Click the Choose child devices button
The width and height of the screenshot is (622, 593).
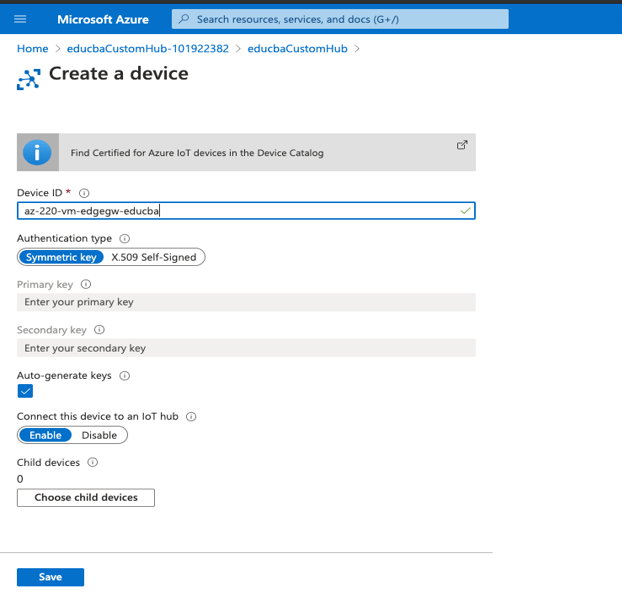click(x=86, y=497)
